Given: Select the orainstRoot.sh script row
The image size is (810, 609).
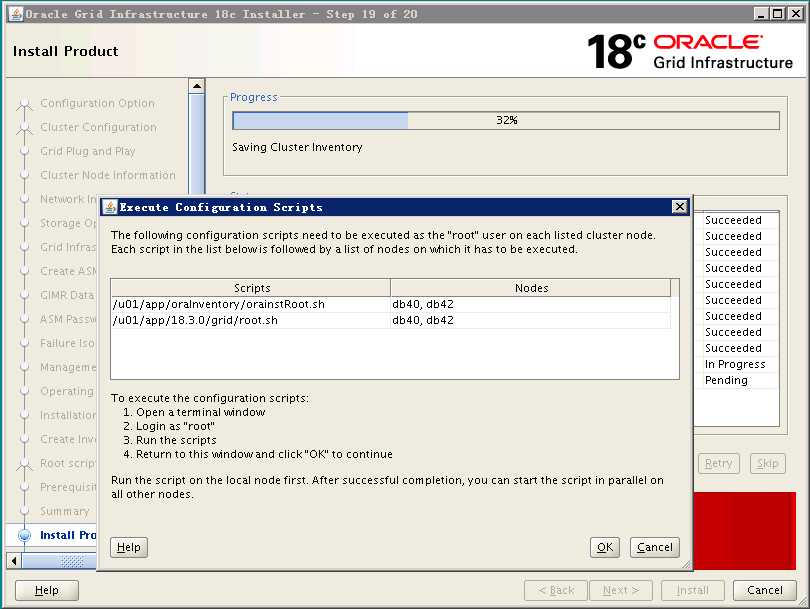Looking at the screenshot, I should [x=391, y=304].
